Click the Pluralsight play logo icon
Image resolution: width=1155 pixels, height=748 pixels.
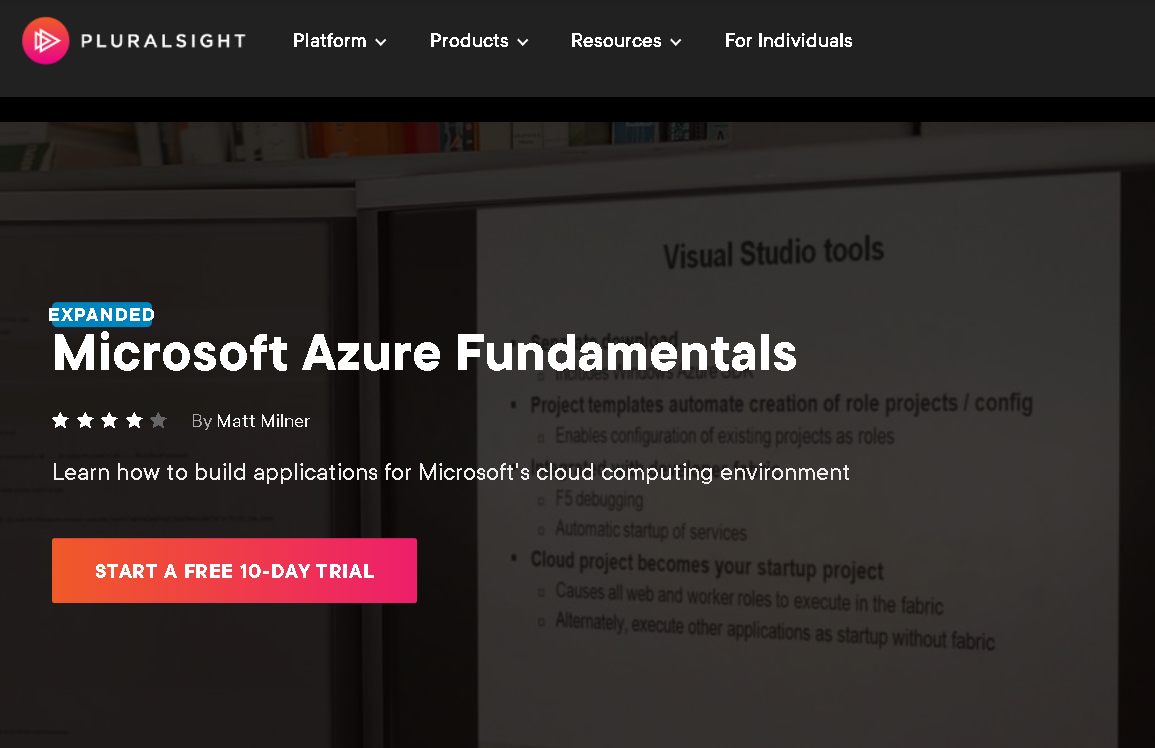(46, 41)
